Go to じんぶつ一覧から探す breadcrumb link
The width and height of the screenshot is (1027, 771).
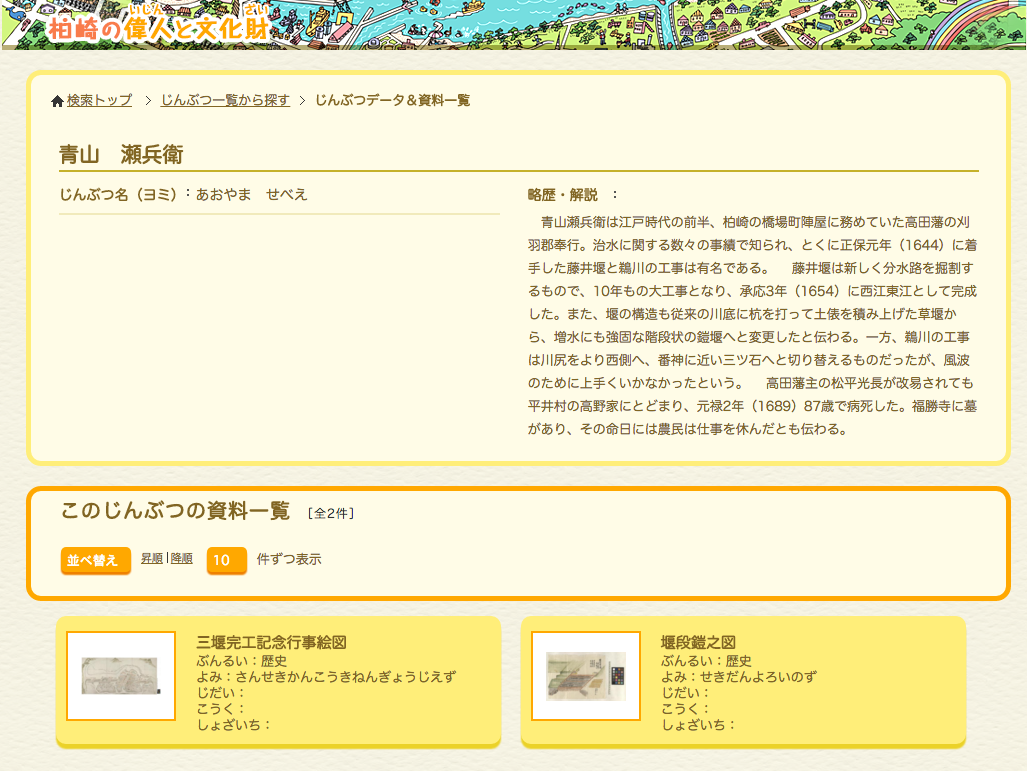tap(225, 100)
